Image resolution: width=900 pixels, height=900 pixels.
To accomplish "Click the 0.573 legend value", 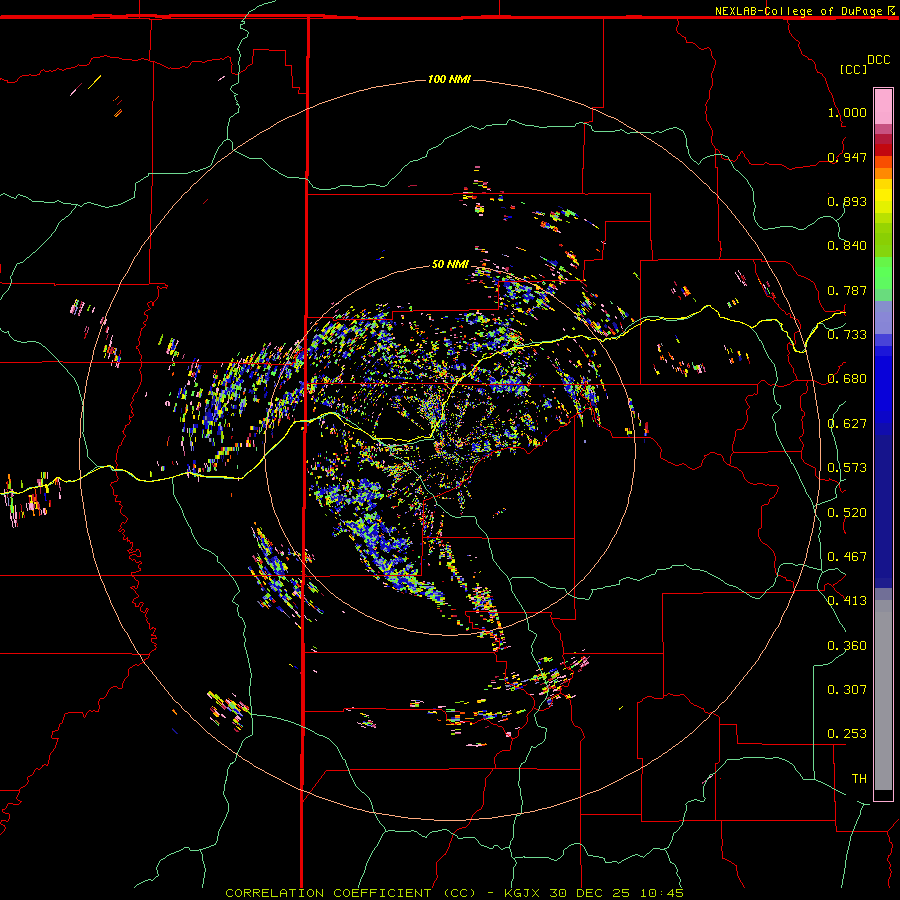I will click(847, 467).
